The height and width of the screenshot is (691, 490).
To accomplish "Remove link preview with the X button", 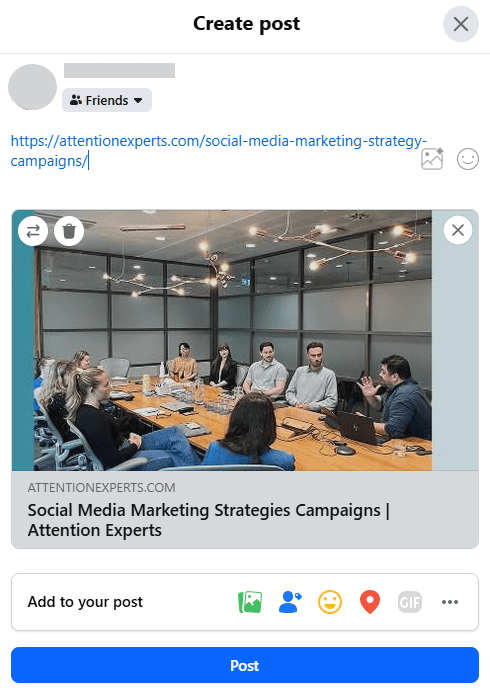I will [458, 230].
